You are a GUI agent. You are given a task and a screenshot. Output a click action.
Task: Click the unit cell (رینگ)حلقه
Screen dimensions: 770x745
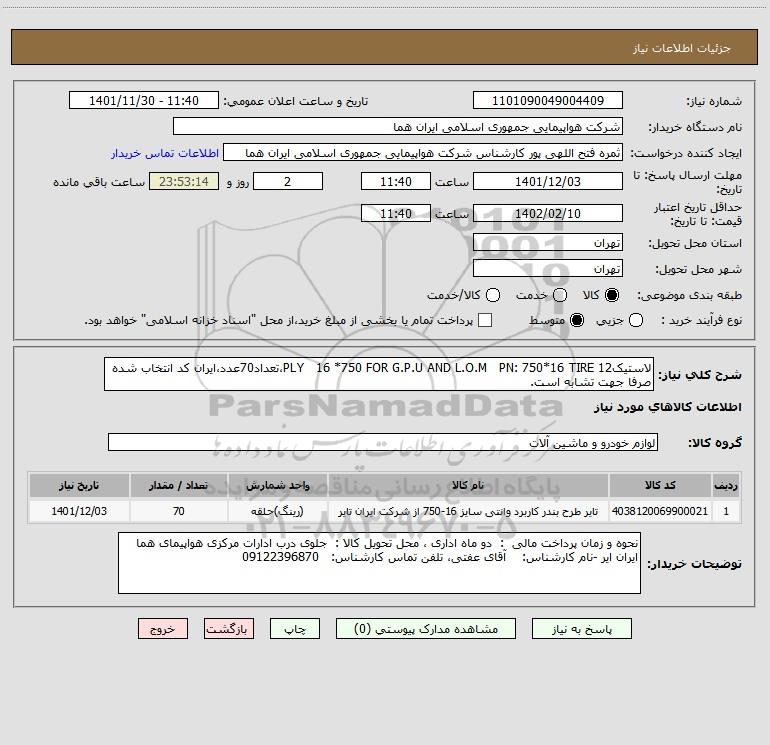click(x=277, y=511)
